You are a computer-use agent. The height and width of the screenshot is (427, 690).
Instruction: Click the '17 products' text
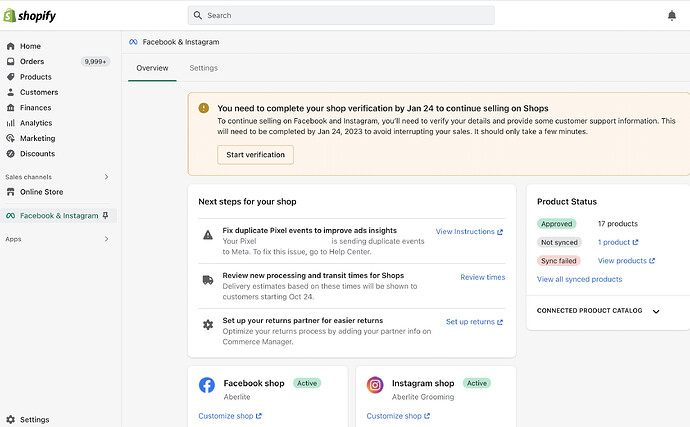618,224
